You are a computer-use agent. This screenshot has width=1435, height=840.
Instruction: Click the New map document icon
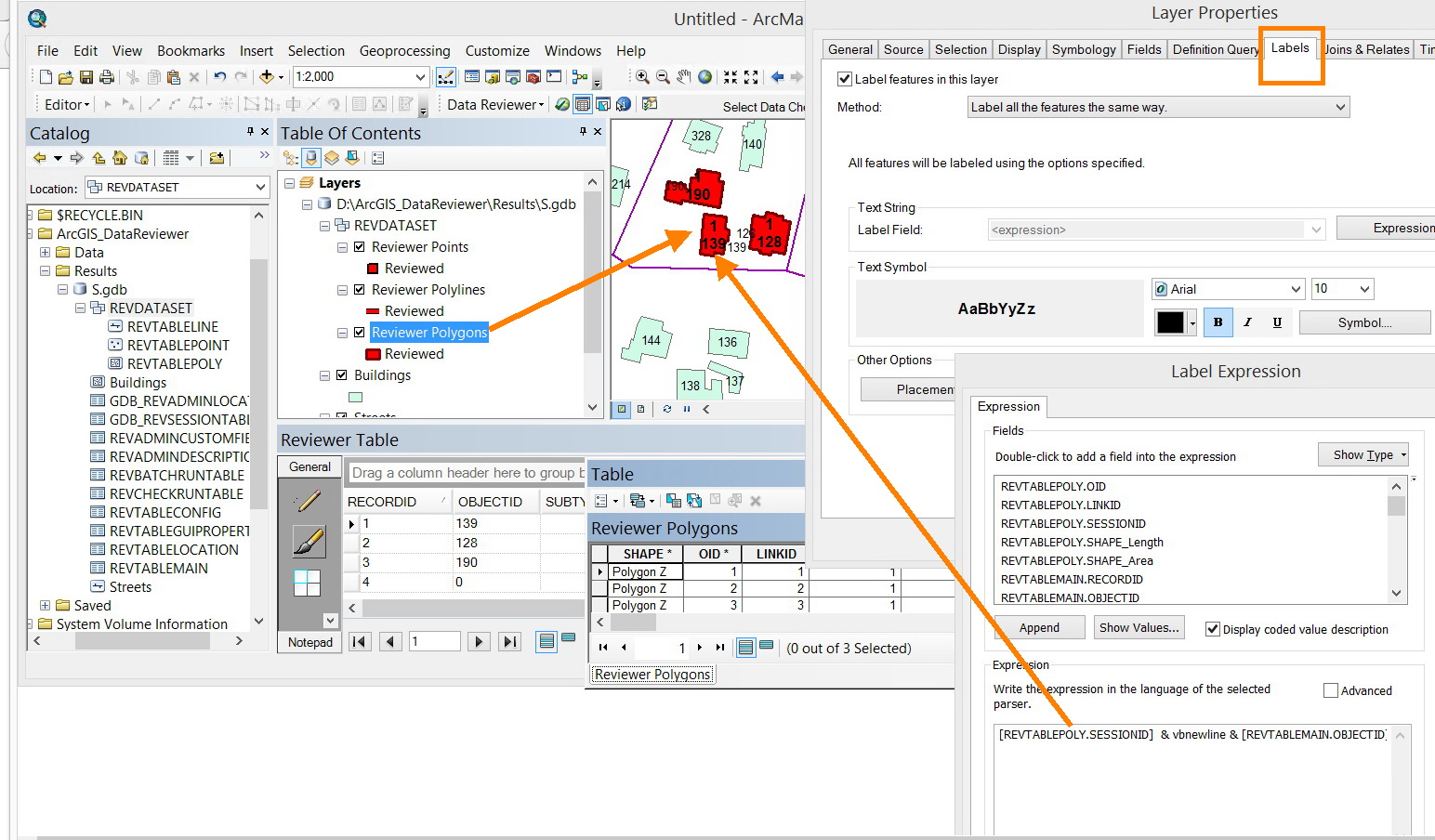tap(46, 77)
